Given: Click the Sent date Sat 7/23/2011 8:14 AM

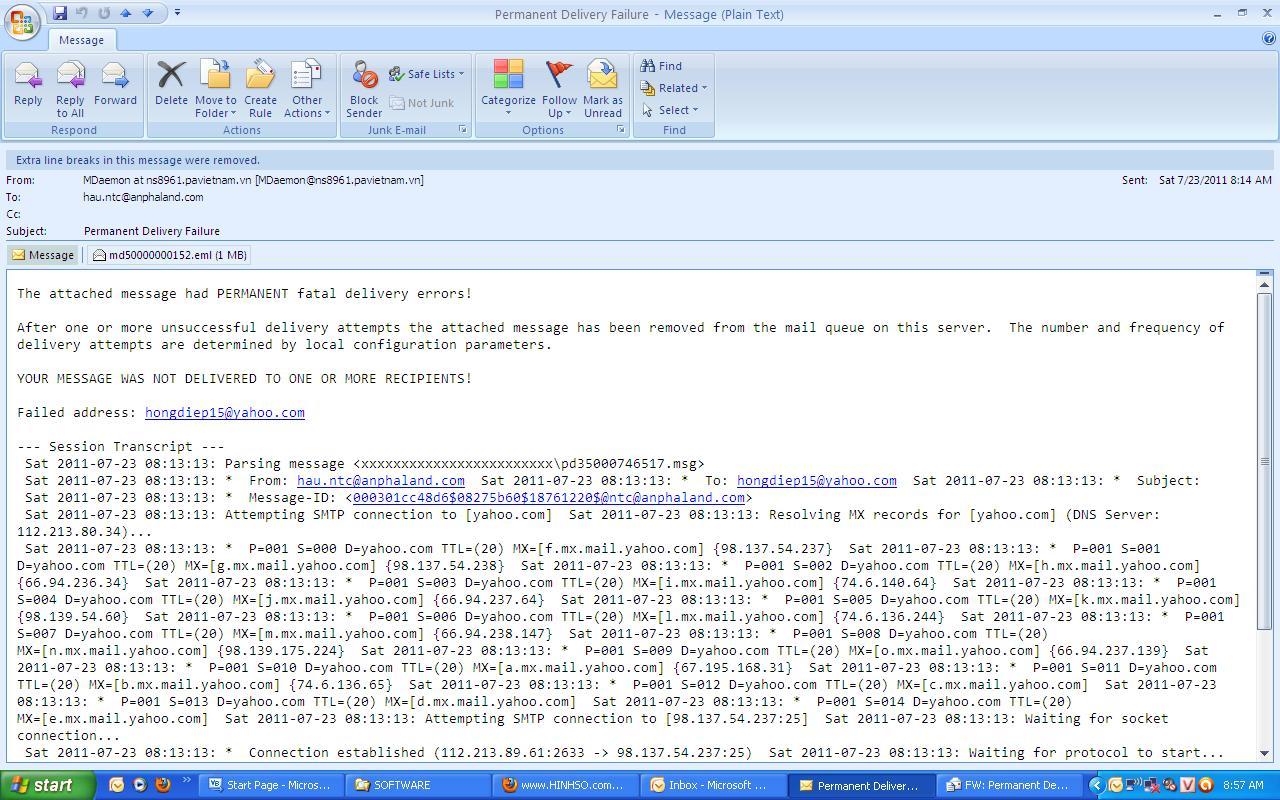Looking at the screenshot, I should tap(1215, 180).
